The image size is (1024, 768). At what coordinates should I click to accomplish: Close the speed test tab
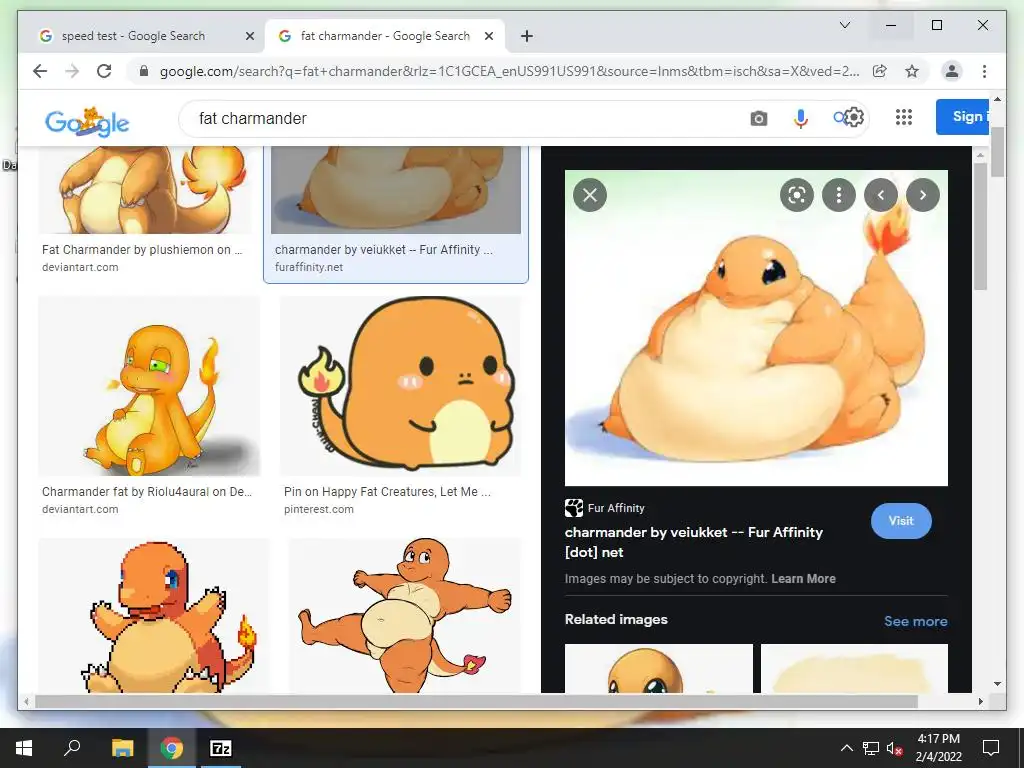(249, 36)
